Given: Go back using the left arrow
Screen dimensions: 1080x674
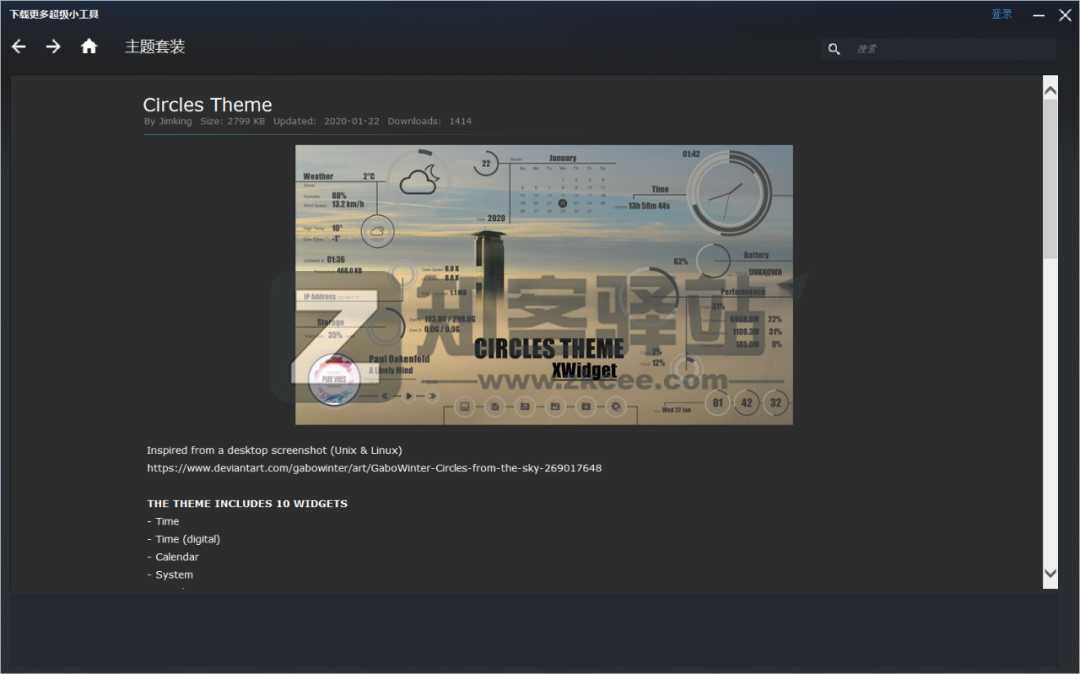Looking at the screenshot, I should (x=19, y=46).
